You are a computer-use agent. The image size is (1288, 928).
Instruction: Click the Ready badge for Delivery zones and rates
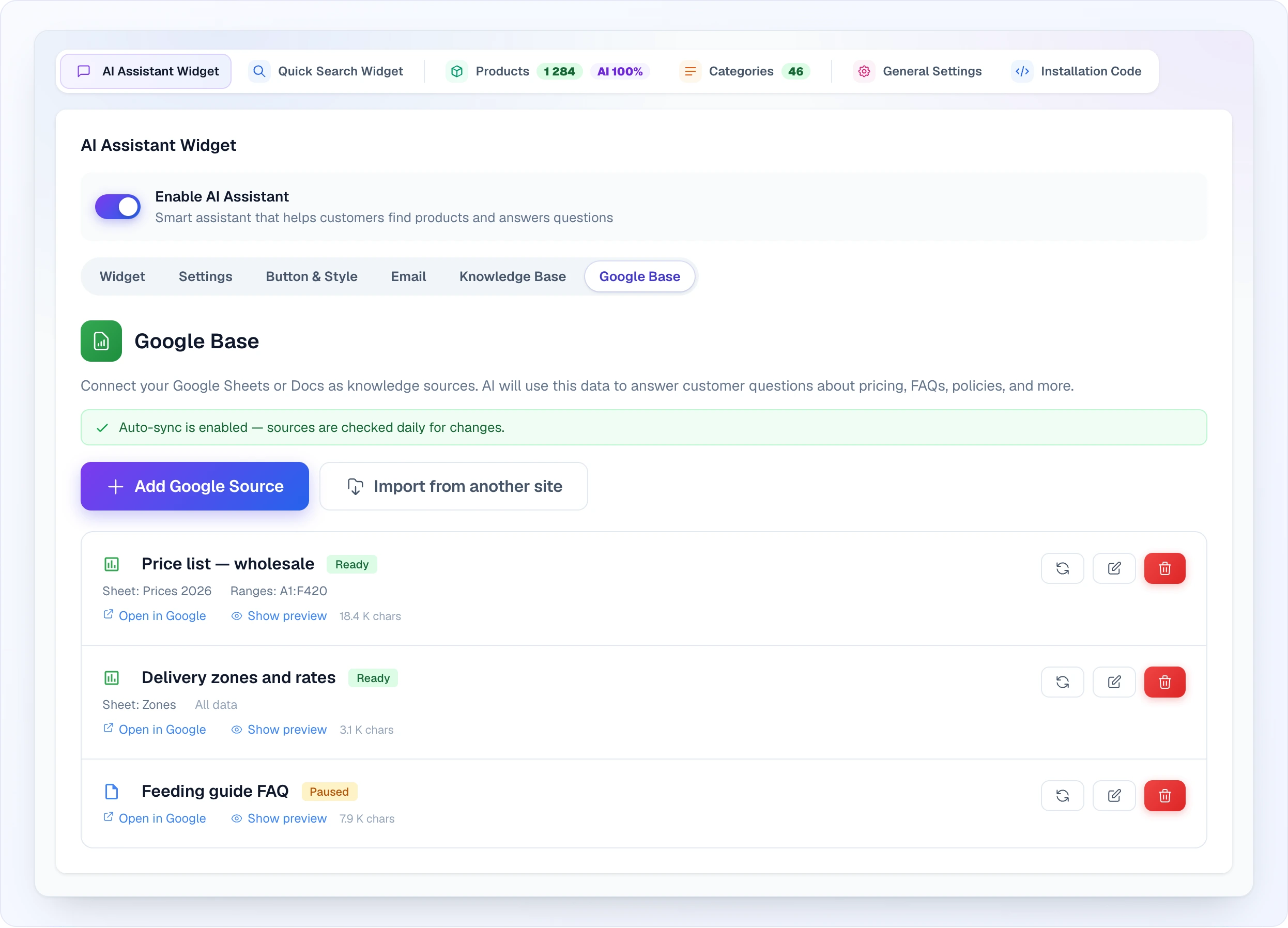(373, 678)
